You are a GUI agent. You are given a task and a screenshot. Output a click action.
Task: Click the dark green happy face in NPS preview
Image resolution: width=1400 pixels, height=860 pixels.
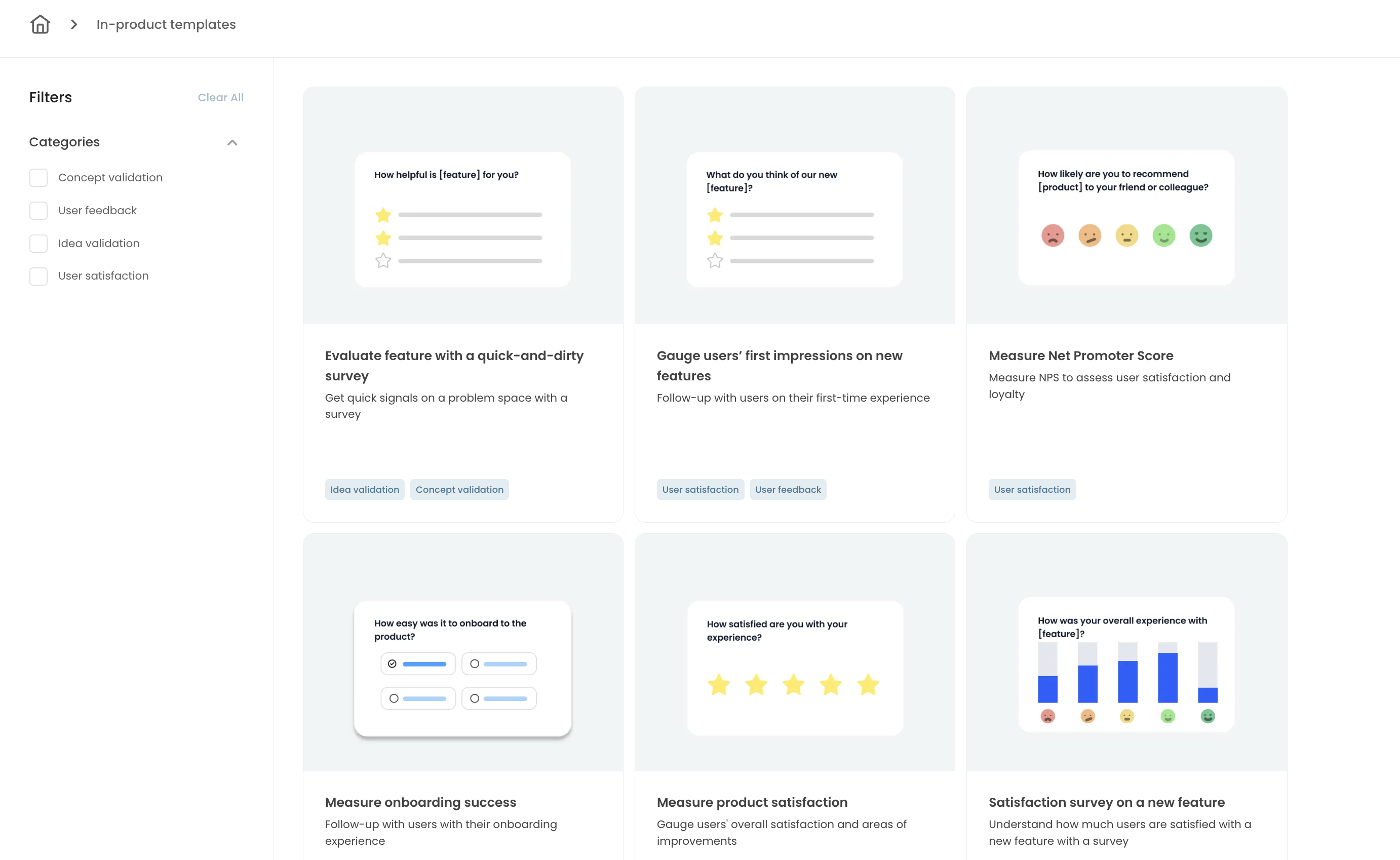tap(1200, 236)
